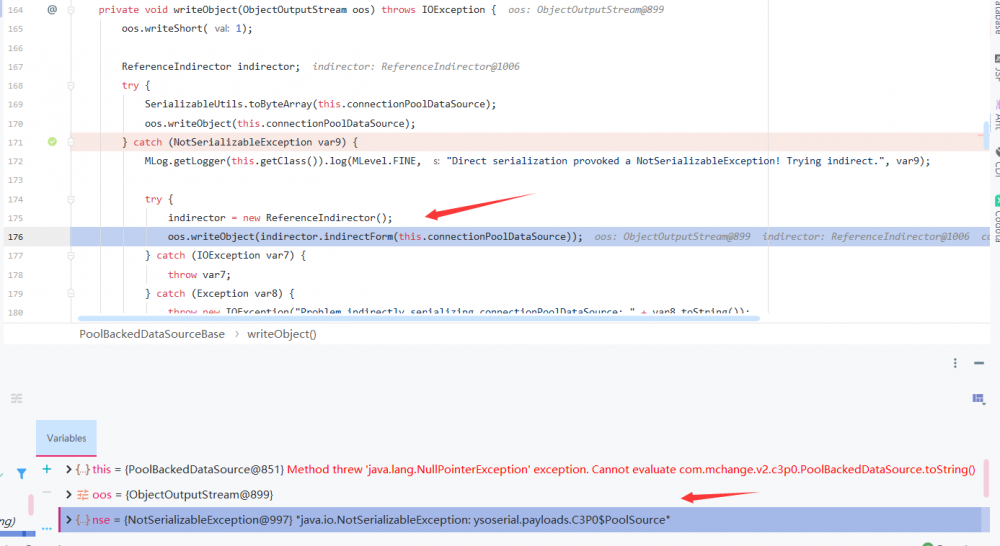Viewport: 1000px width, 546px height.
Task: Click the override marker icon on line 164
Action: point(52,10)
